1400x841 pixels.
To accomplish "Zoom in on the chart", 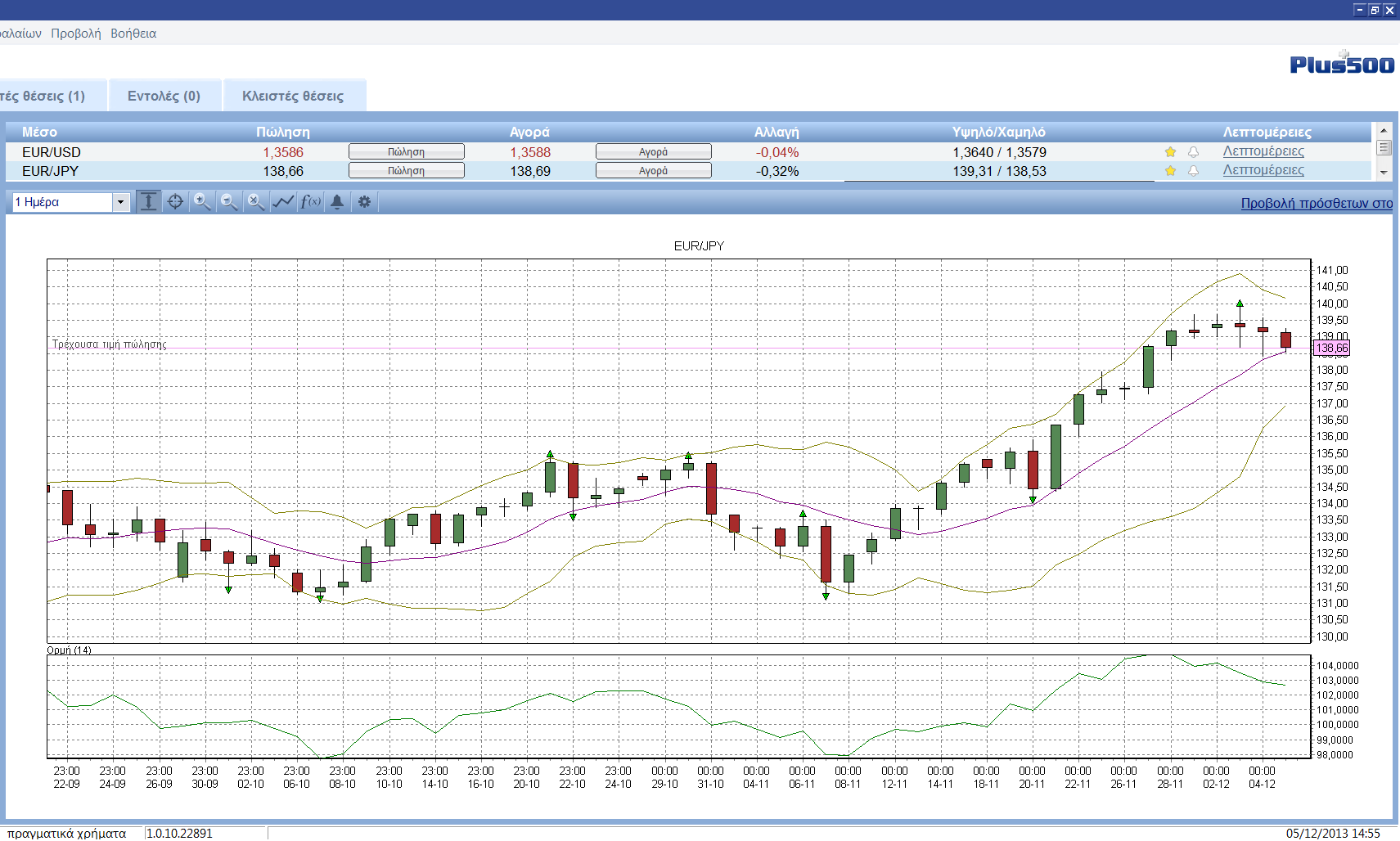I will tap(202, 201).
